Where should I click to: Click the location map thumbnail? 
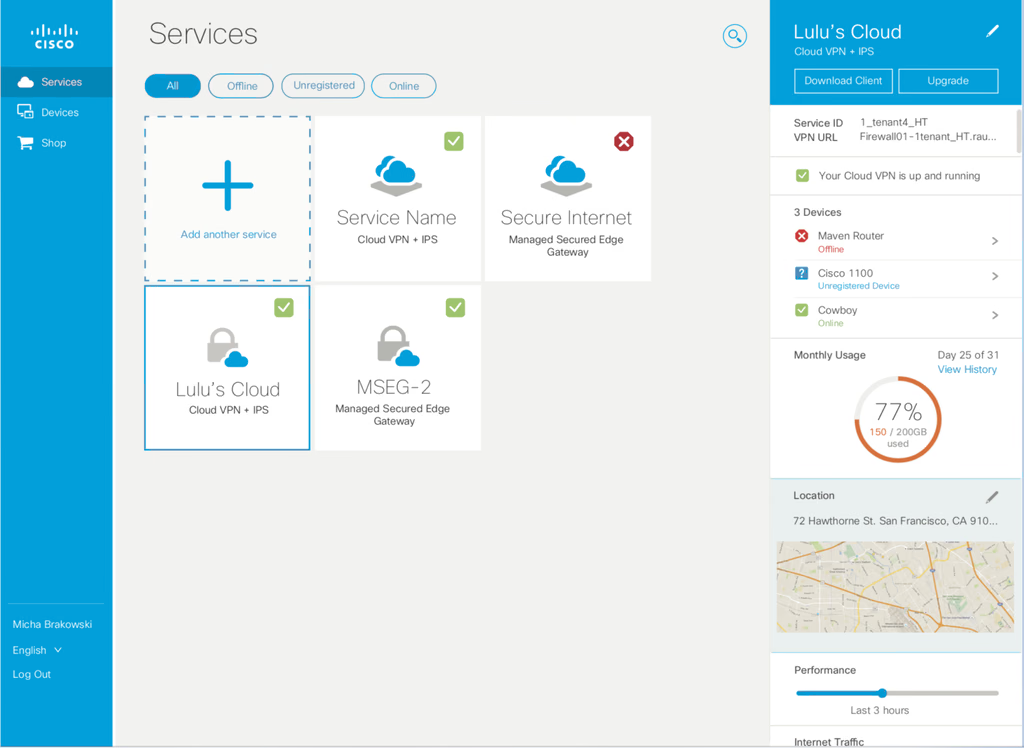tap(895, 587)
